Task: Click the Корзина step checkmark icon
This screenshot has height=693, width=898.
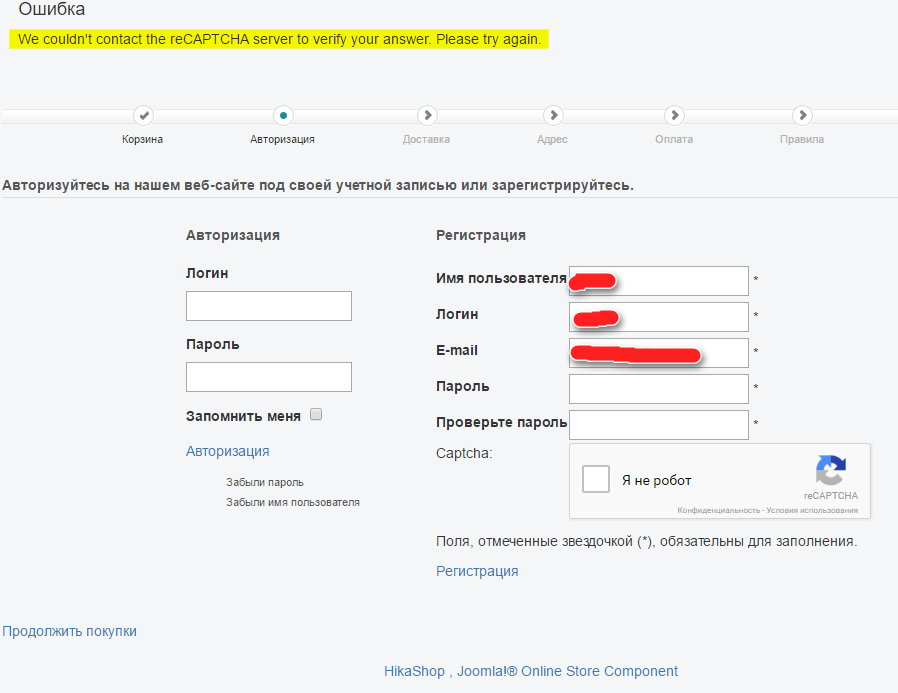Action: (143, 116)
